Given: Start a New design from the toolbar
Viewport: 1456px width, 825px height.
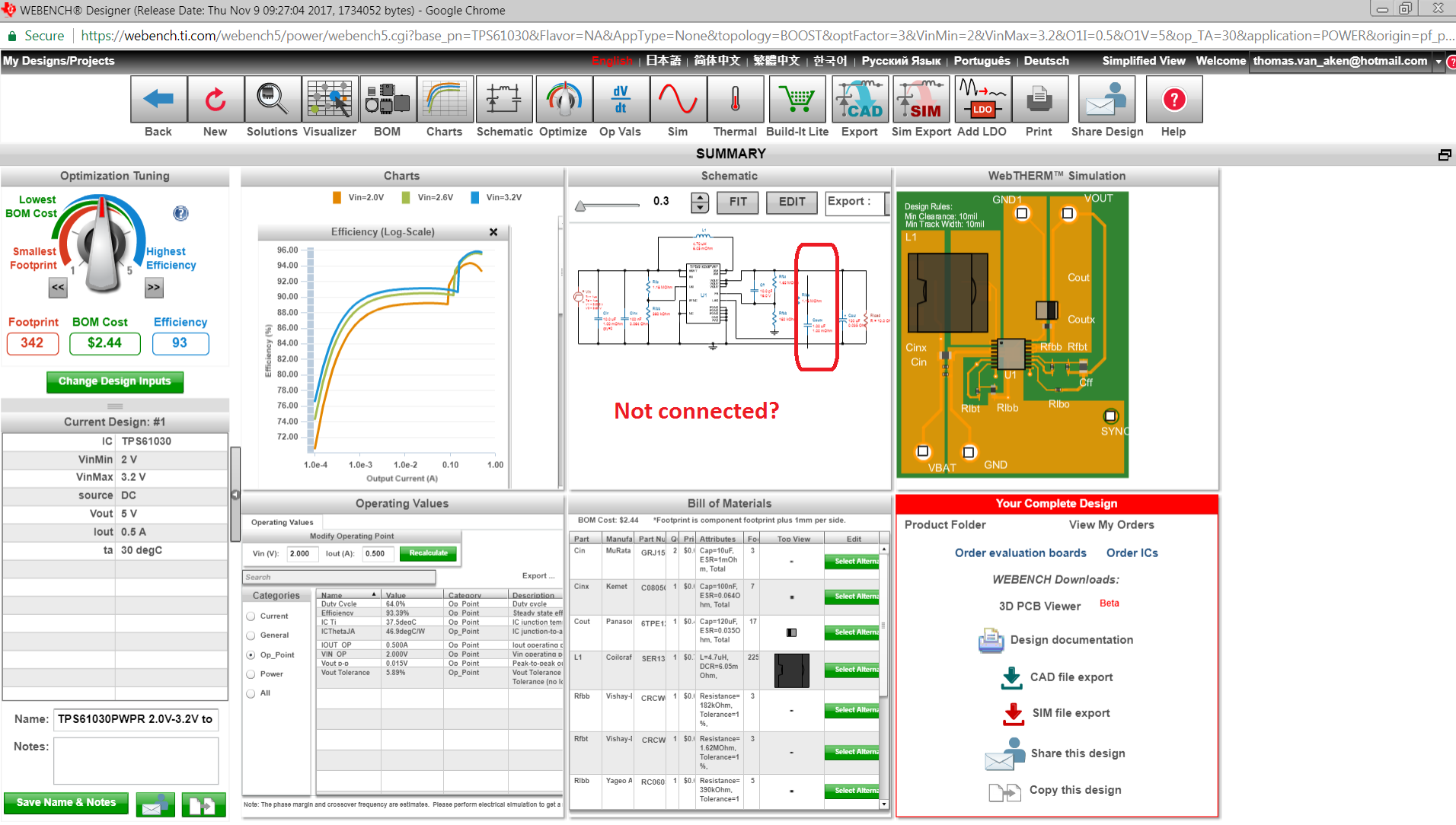Looking at the screenshot, I should click(x=216, y=100).
